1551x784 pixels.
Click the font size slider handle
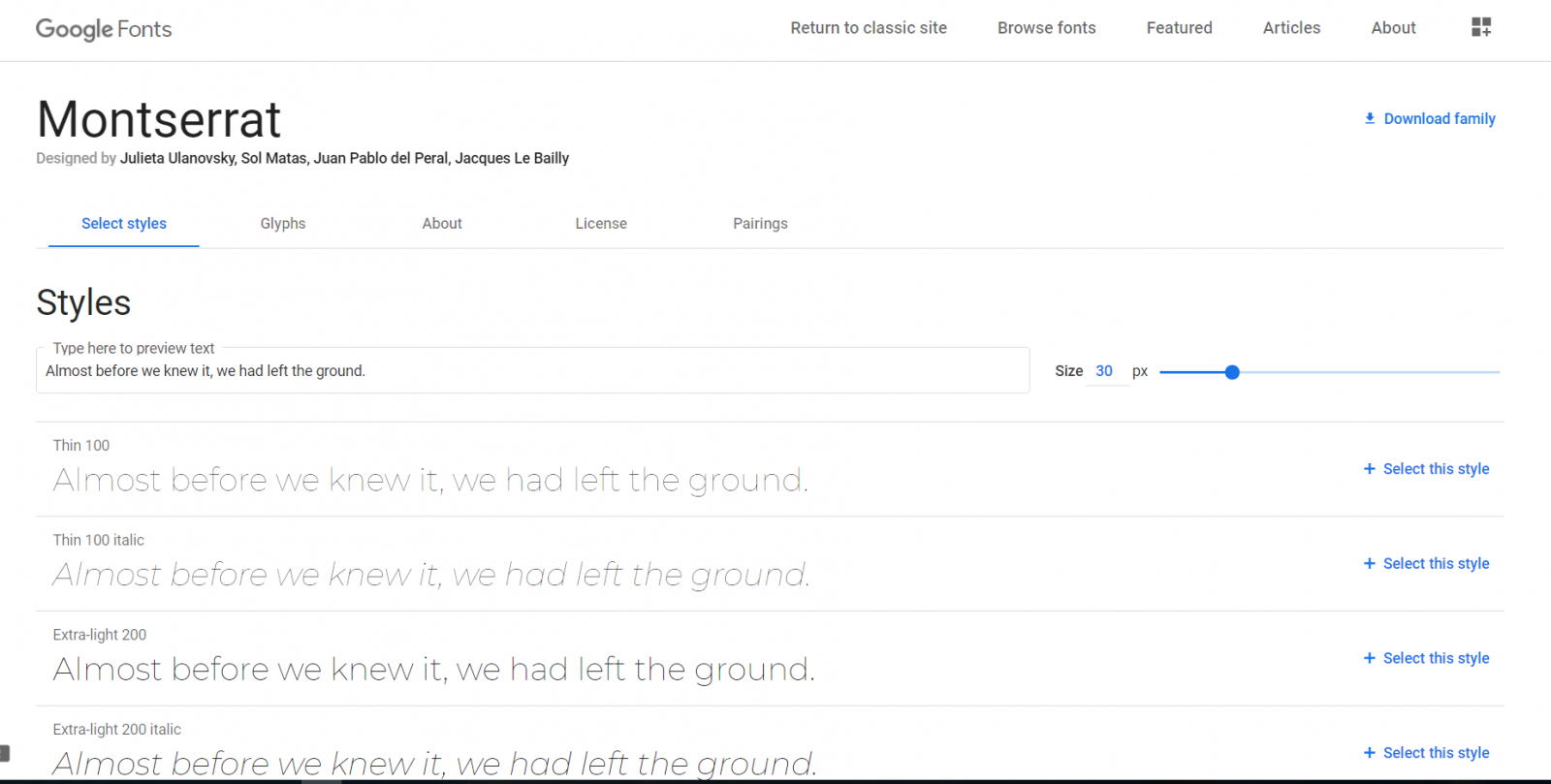(x=1232, y=372)
